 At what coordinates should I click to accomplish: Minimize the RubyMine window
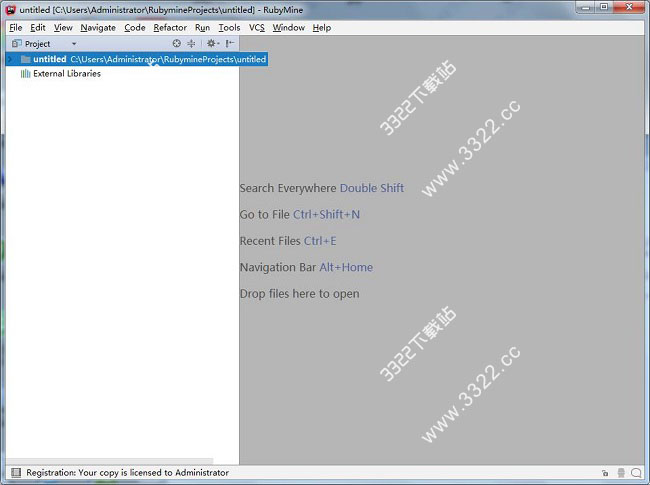pos(586,7)
